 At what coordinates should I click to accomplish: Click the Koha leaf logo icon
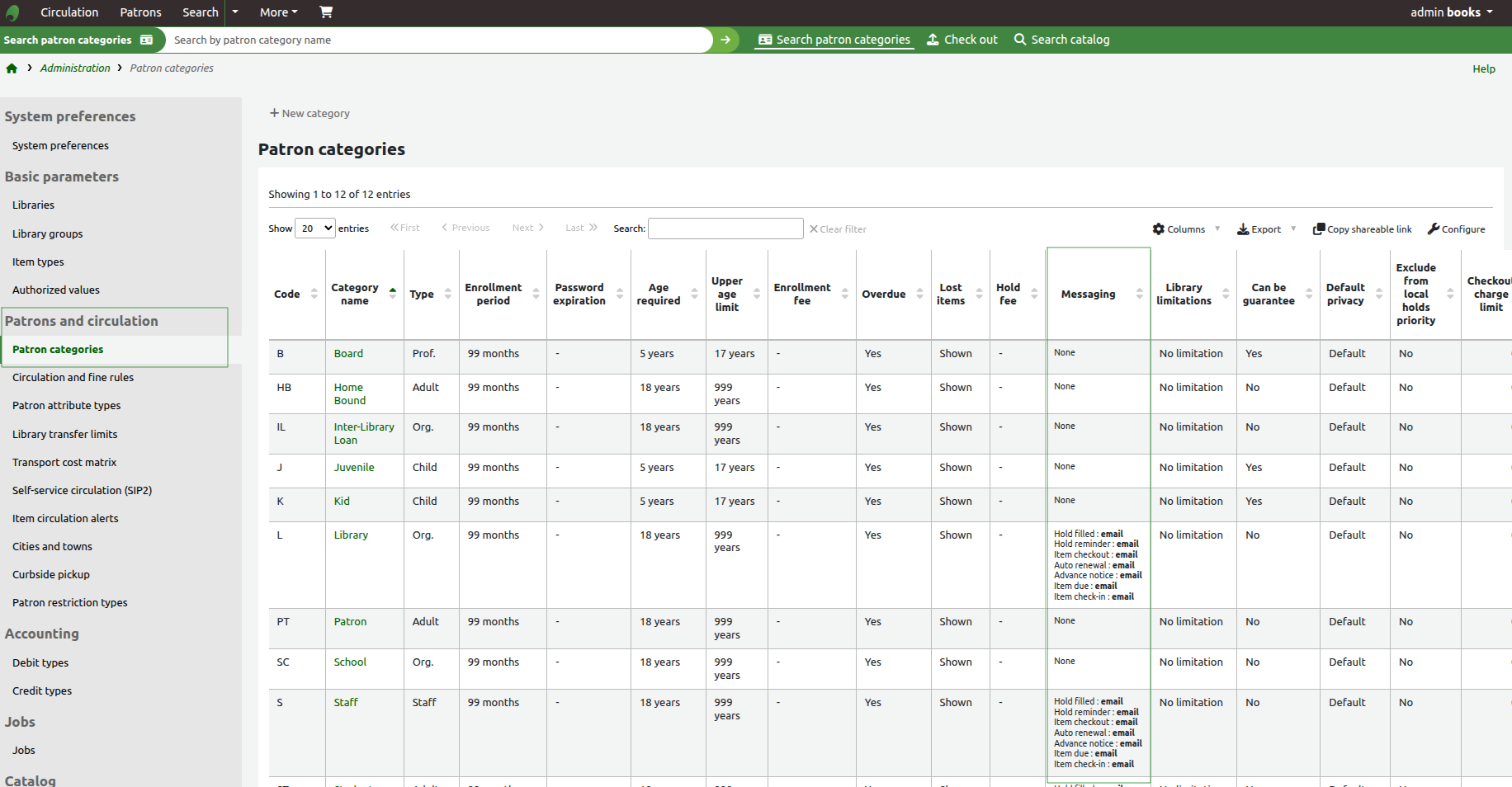12,12
